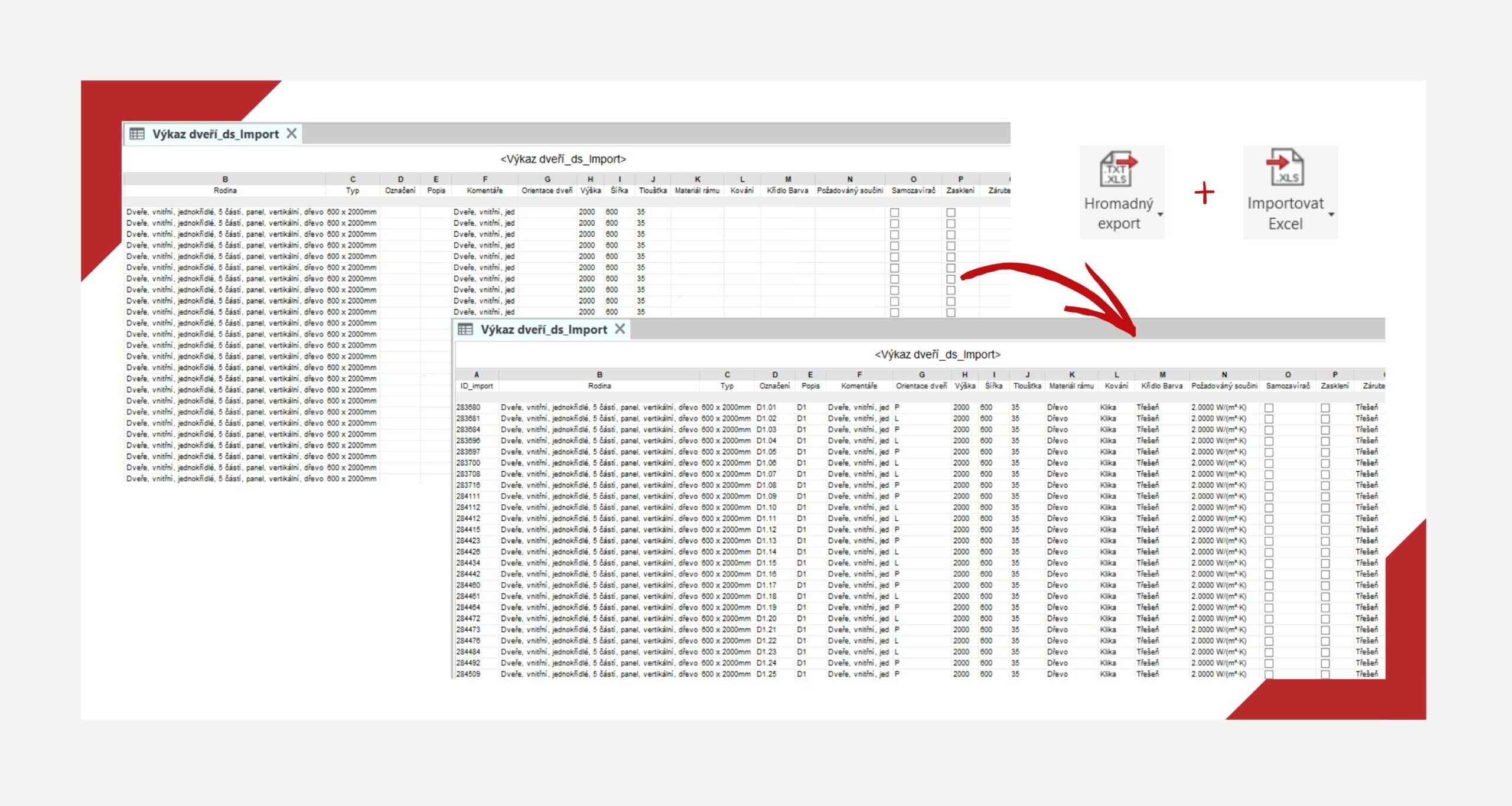Expand the Hromadný export dropdown arrow
The width and height of the screenshot is (1512, 806).
click(1159, 214)
